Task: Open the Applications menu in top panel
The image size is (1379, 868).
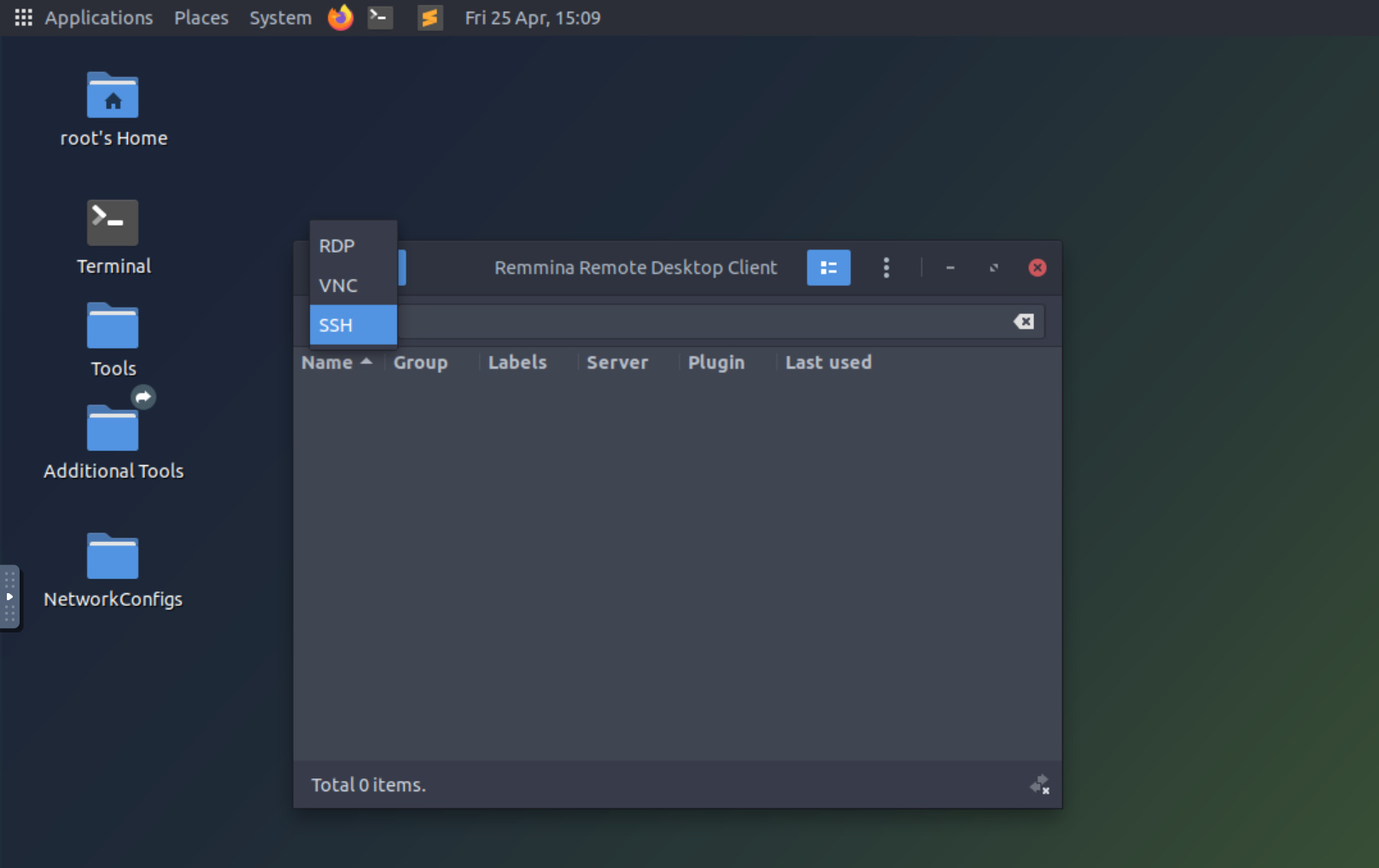Action: click(84, 18)
